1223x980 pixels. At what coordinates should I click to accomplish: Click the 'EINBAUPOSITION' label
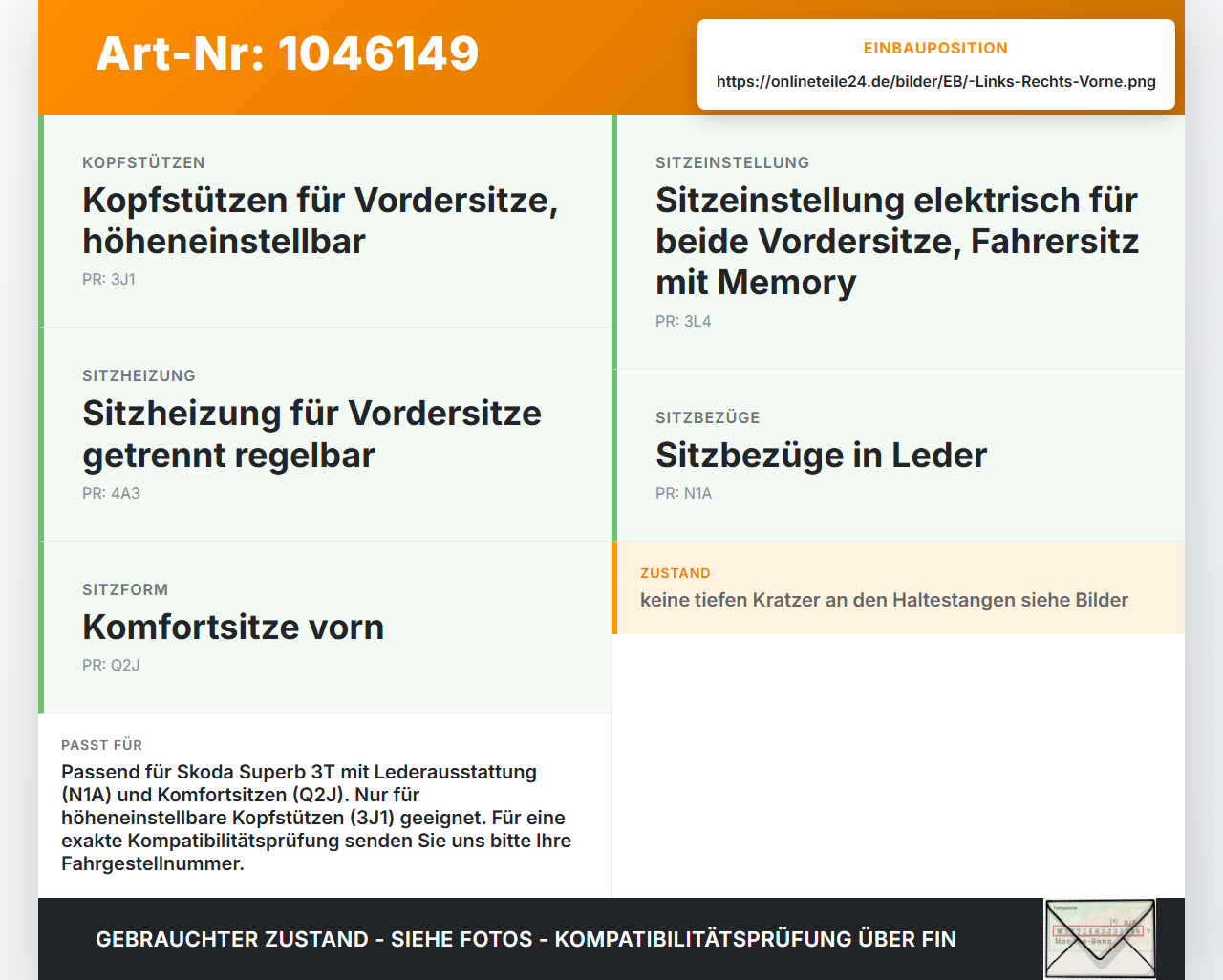coord(936,48)
